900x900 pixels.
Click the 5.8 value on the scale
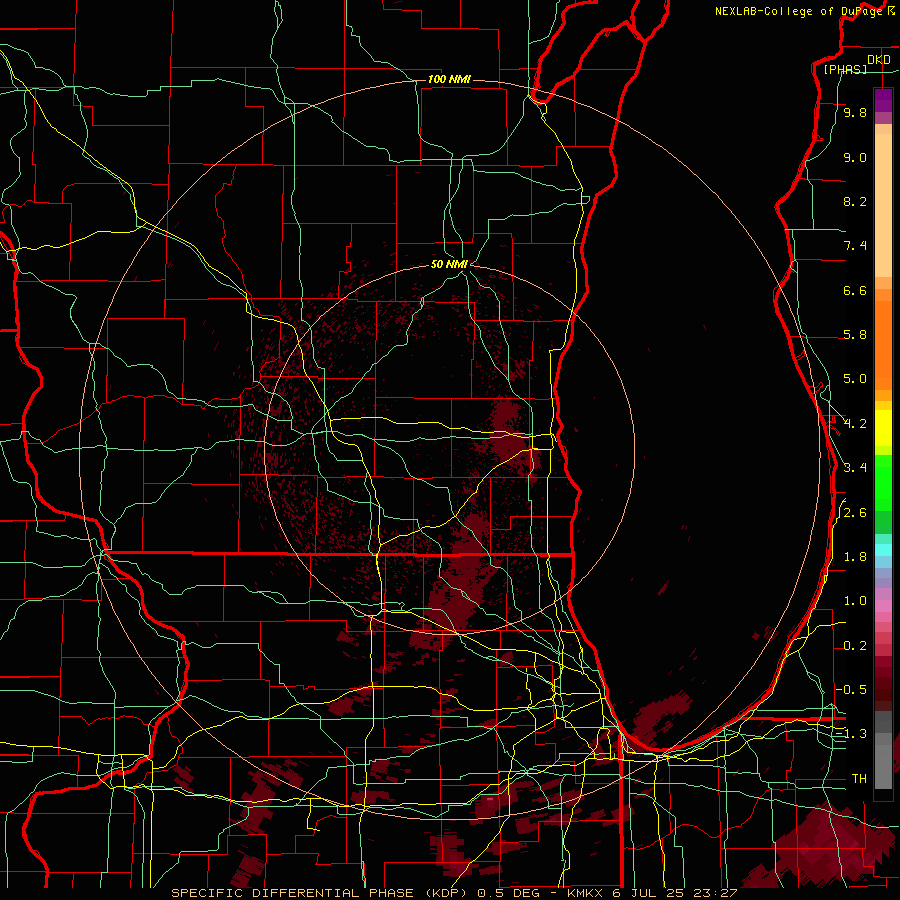click(855, 335)
